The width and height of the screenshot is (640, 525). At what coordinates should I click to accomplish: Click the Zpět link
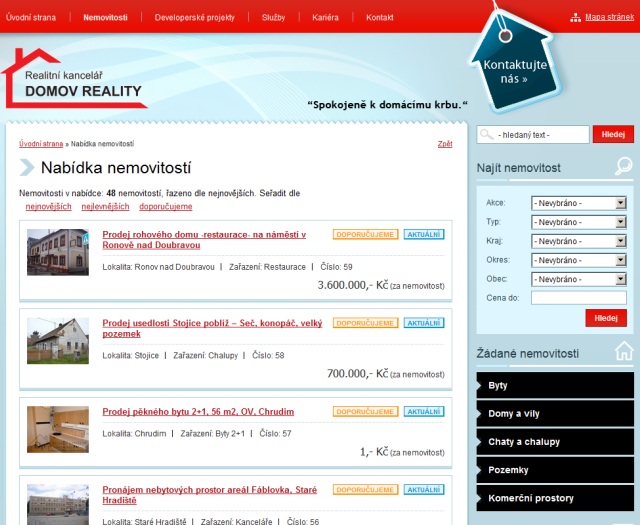(445, 144)
